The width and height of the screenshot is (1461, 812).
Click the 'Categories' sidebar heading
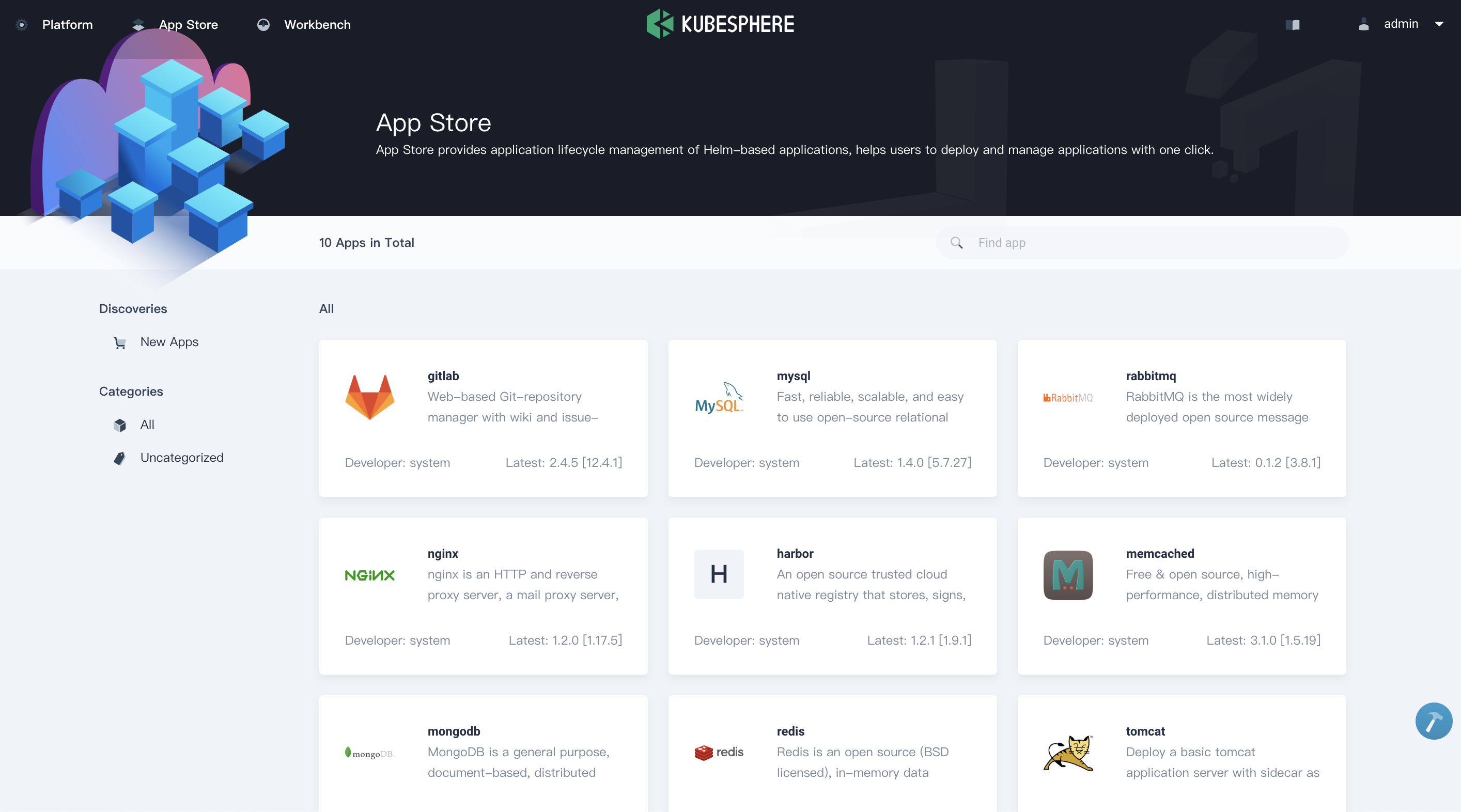[131, 391]
